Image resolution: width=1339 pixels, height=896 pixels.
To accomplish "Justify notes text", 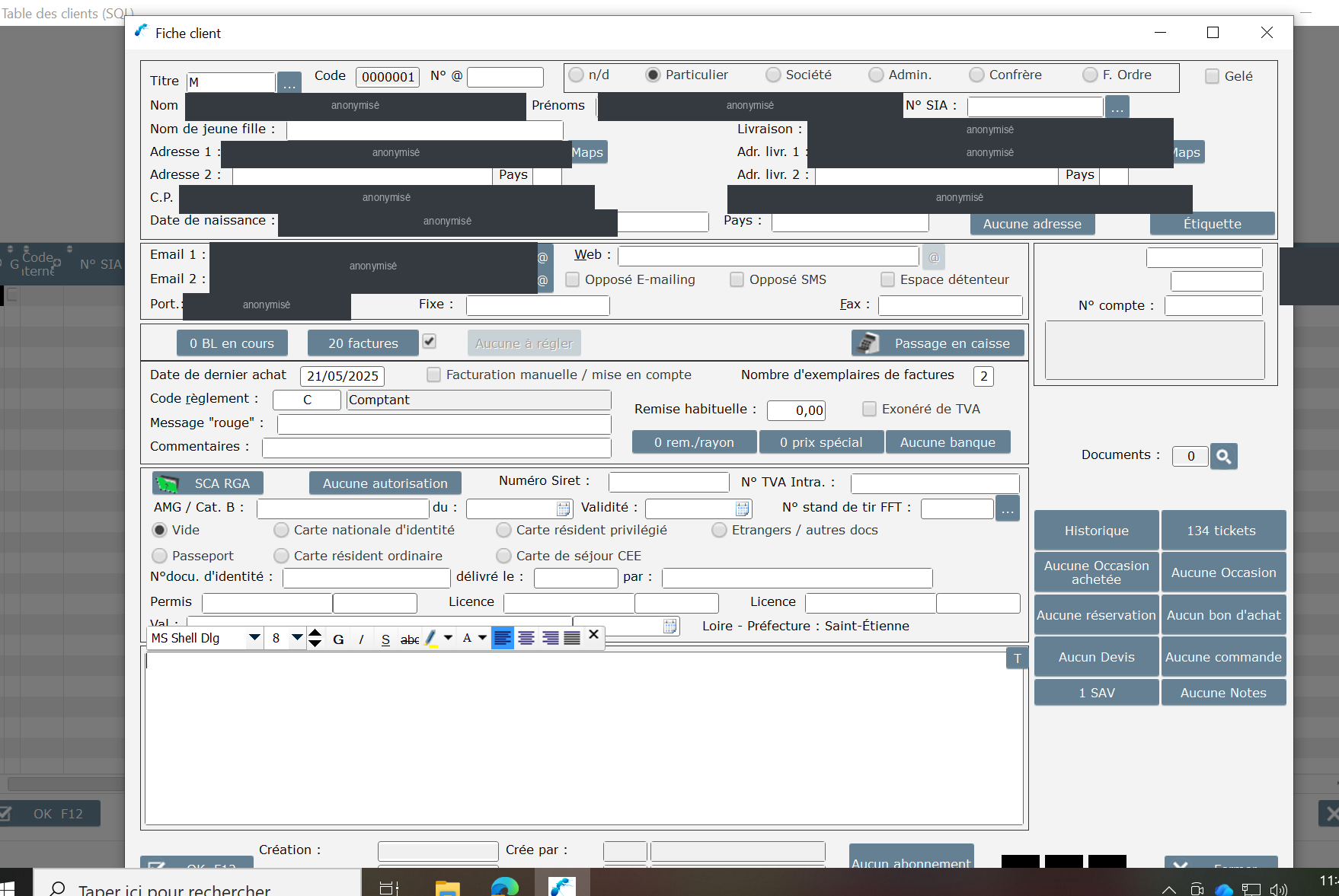I will (x=572, y=638).
